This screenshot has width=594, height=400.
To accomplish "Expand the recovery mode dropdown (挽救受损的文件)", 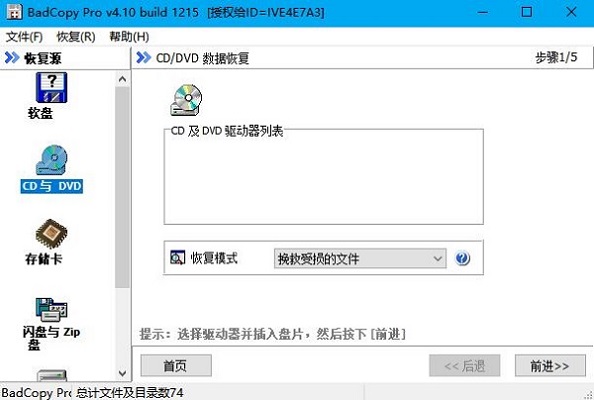I will click(x=360, y=258).
